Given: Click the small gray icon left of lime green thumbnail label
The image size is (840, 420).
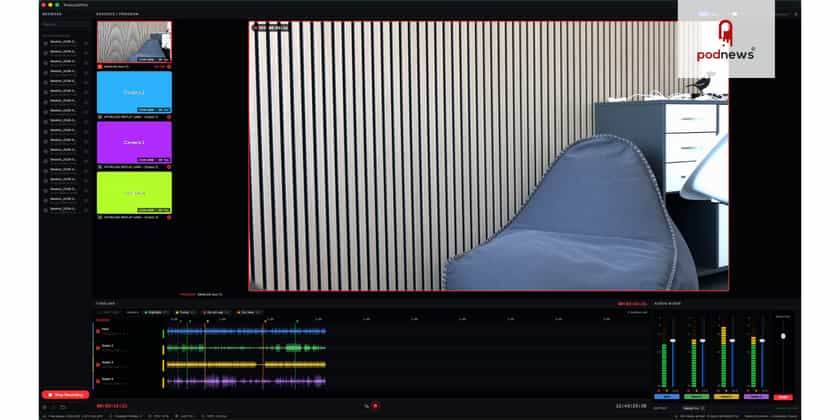Looking at the screenshot, I should [x=100, y=218].
